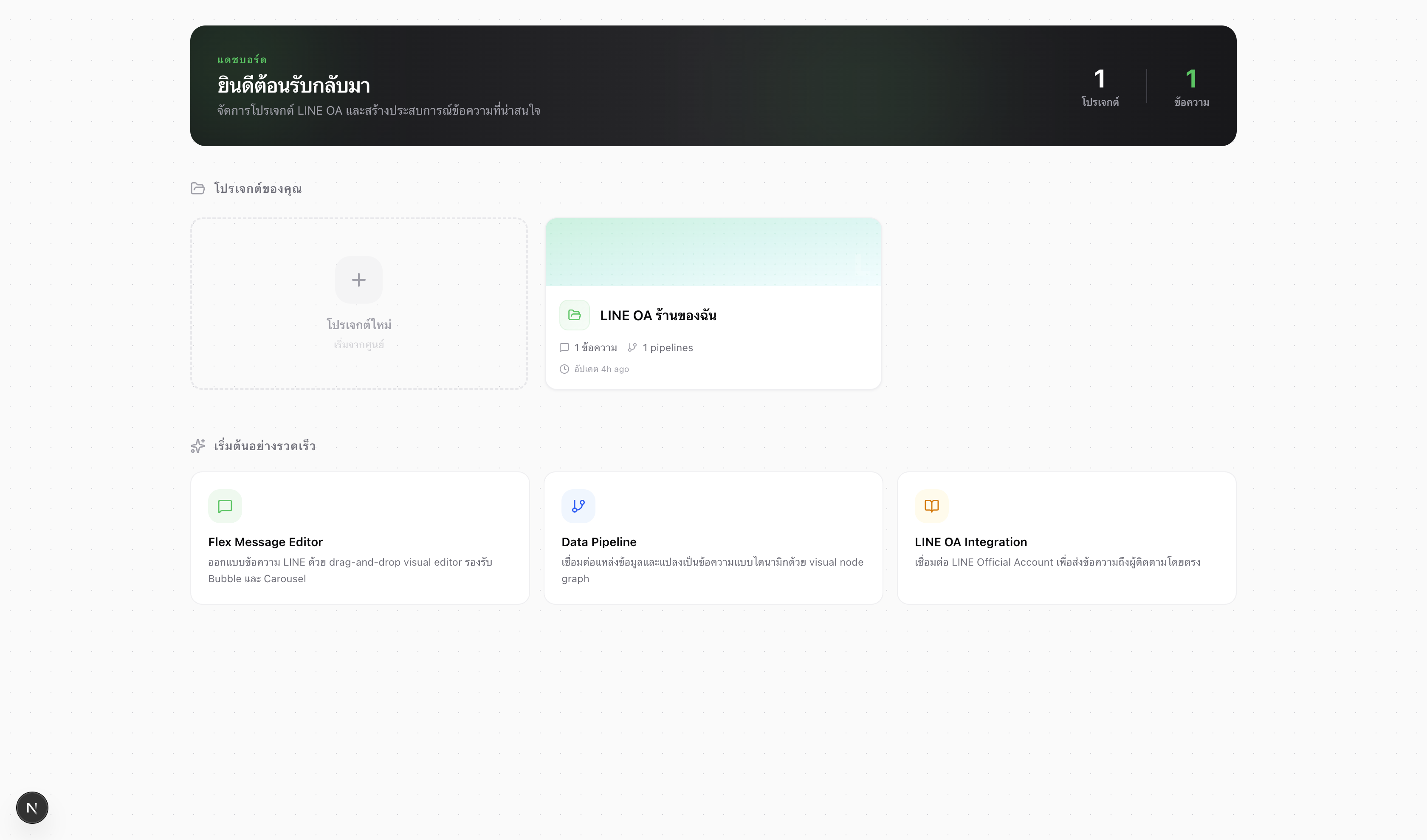The height and width of the screenshot is (840, 1427).
Task: Click the plus icon to start a new project
Action: click(x=358, y=279)
